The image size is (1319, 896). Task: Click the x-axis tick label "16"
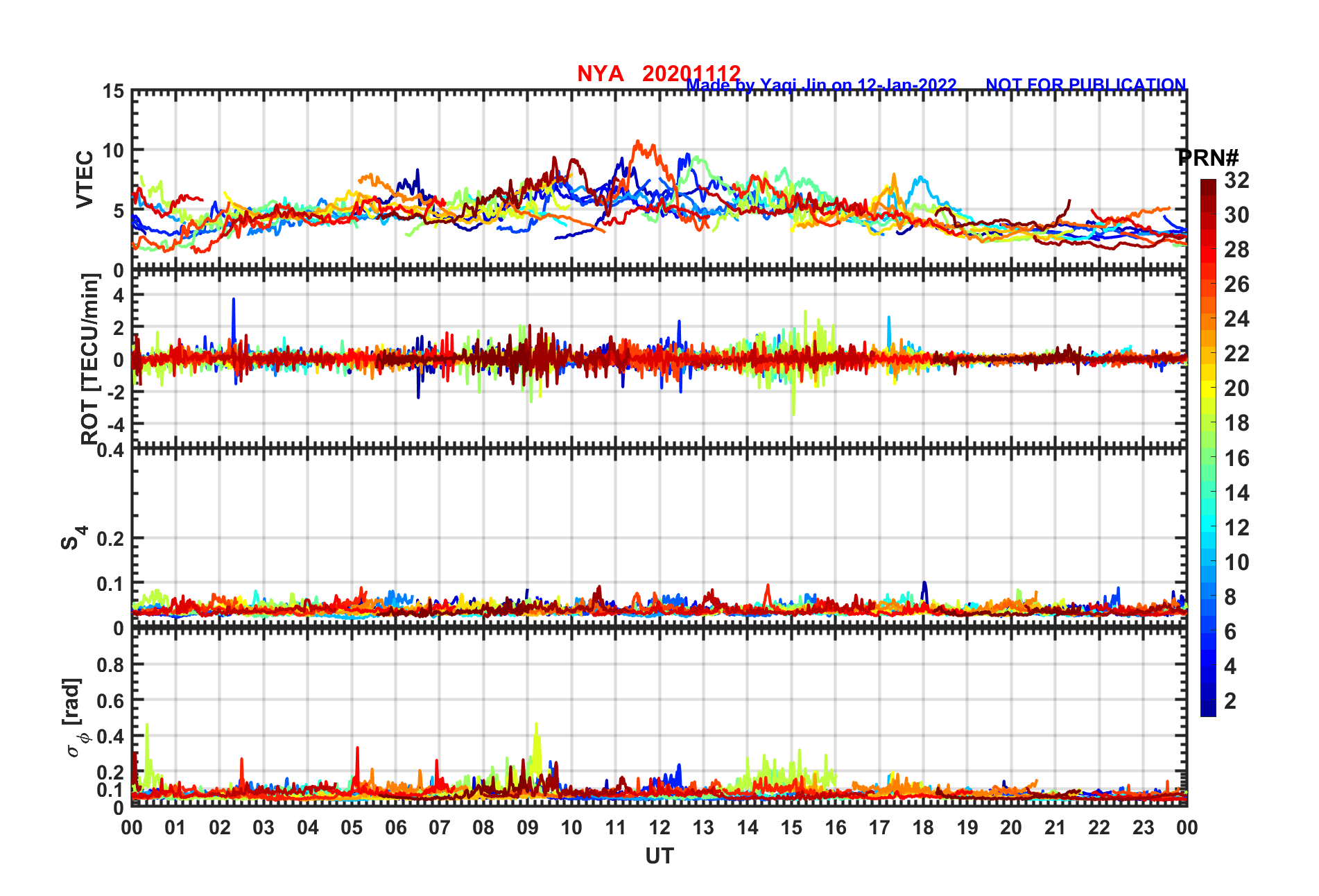click(x=836, y=828)
